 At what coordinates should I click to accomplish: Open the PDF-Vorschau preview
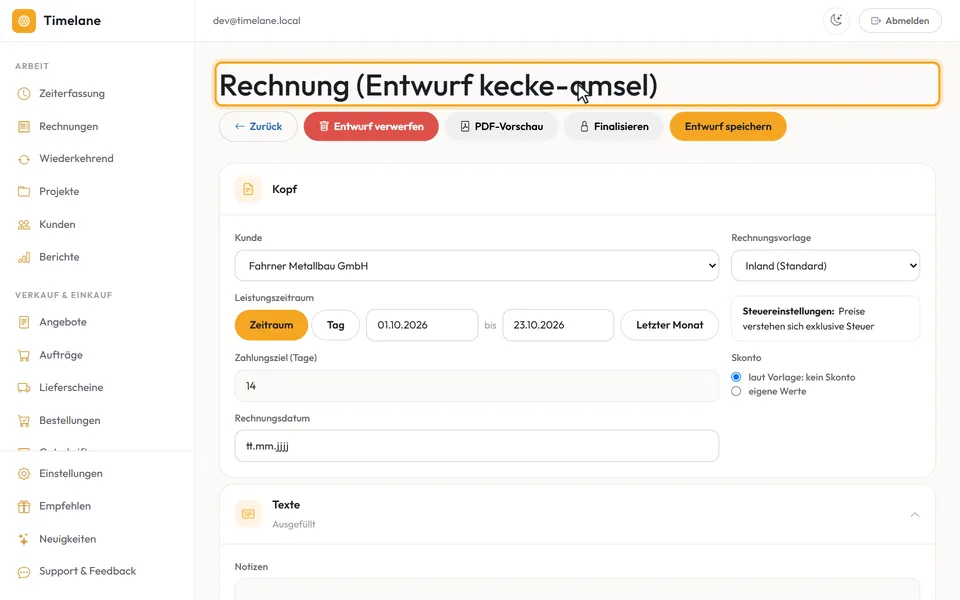[501, 127]
